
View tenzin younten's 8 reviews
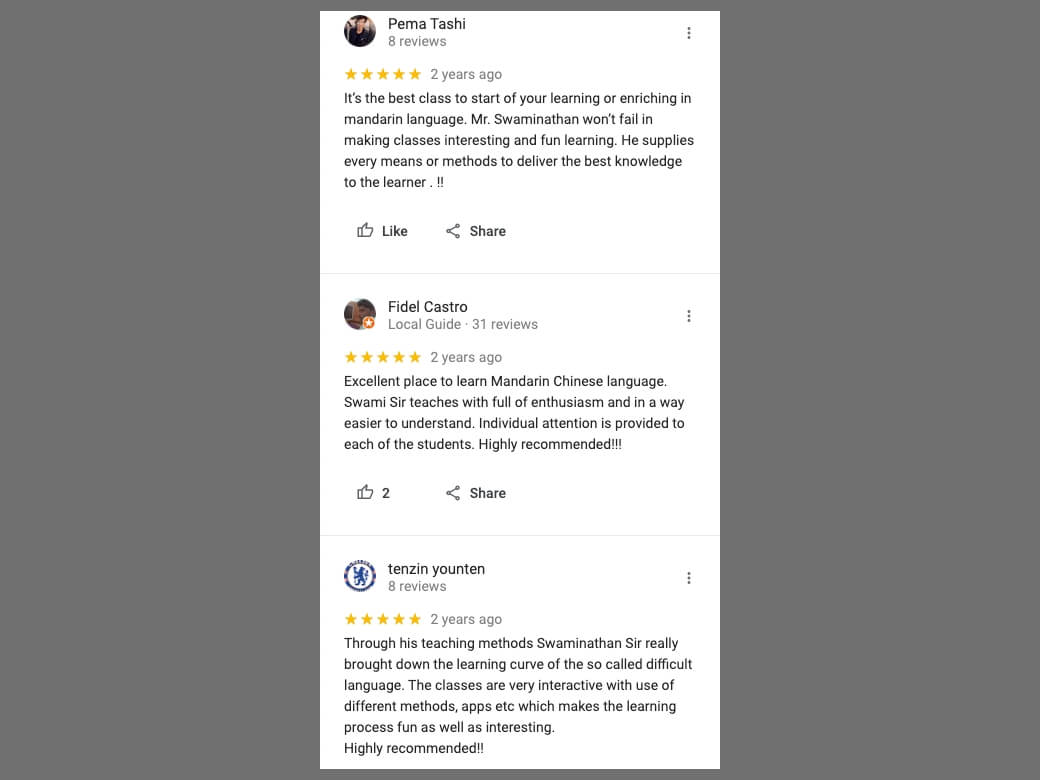click(417, 587)
